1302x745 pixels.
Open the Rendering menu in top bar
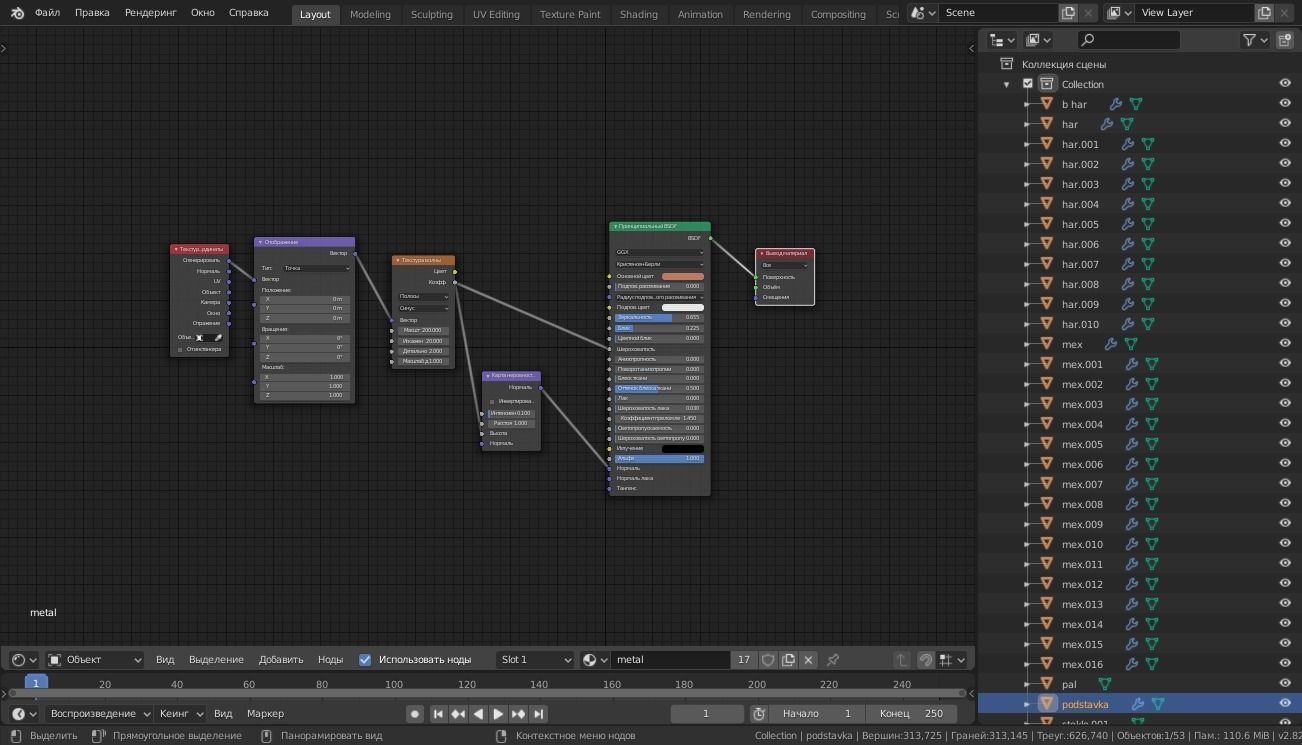tap(151, 13)
